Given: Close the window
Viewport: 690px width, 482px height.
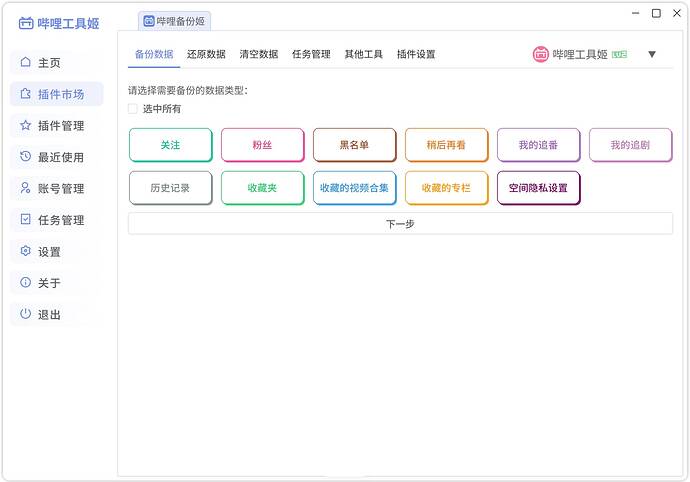Looking at the screenshot, I should (x=677, y=13).
